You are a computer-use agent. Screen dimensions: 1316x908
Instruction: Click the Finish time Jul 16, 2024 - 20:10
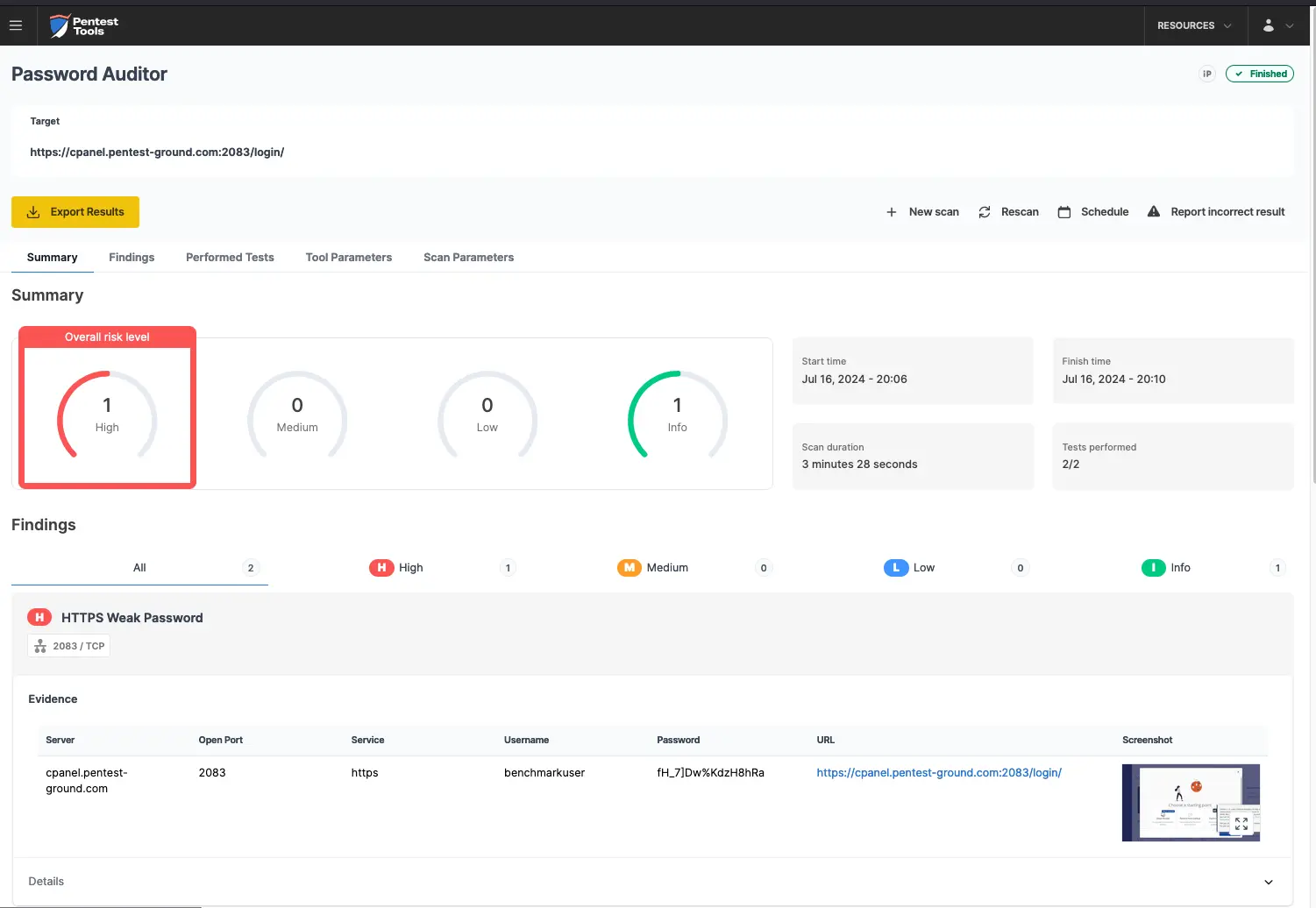pos(1113,380)
